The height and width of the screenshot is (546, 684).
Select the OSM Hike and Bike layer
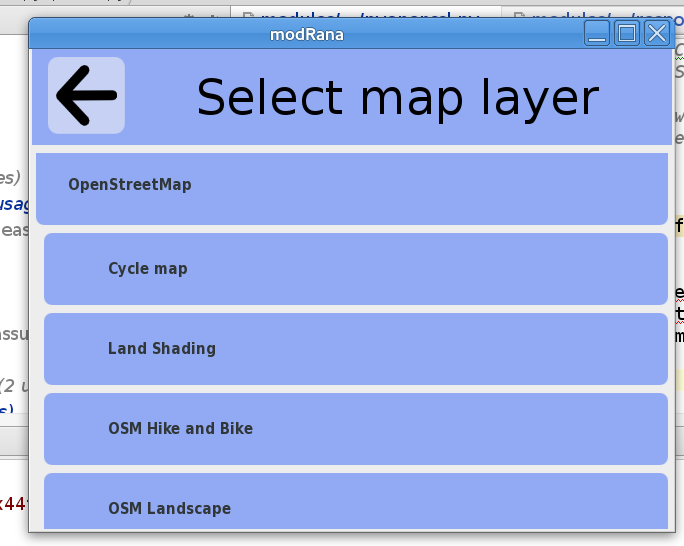[355, 429]
